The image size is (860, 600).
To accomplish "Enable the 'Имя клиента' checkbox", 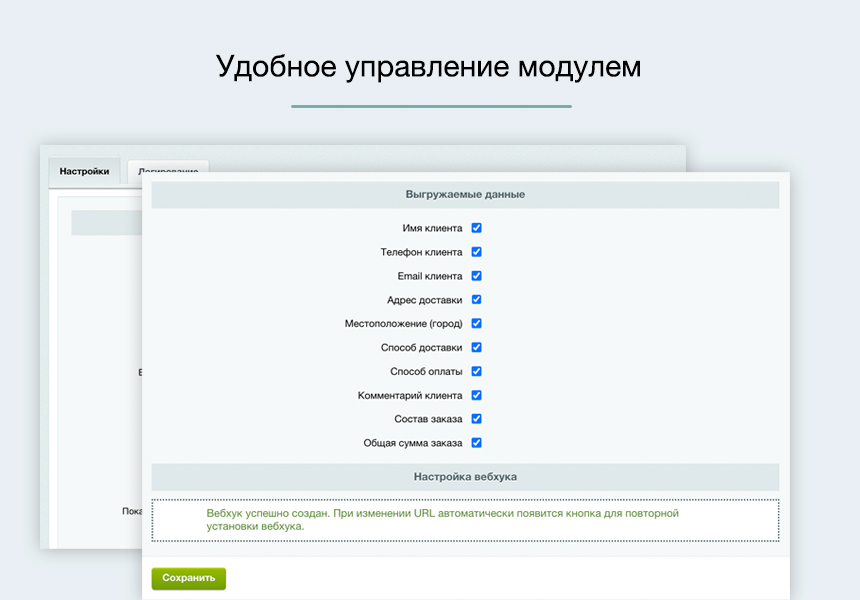I will pos(477,227).
